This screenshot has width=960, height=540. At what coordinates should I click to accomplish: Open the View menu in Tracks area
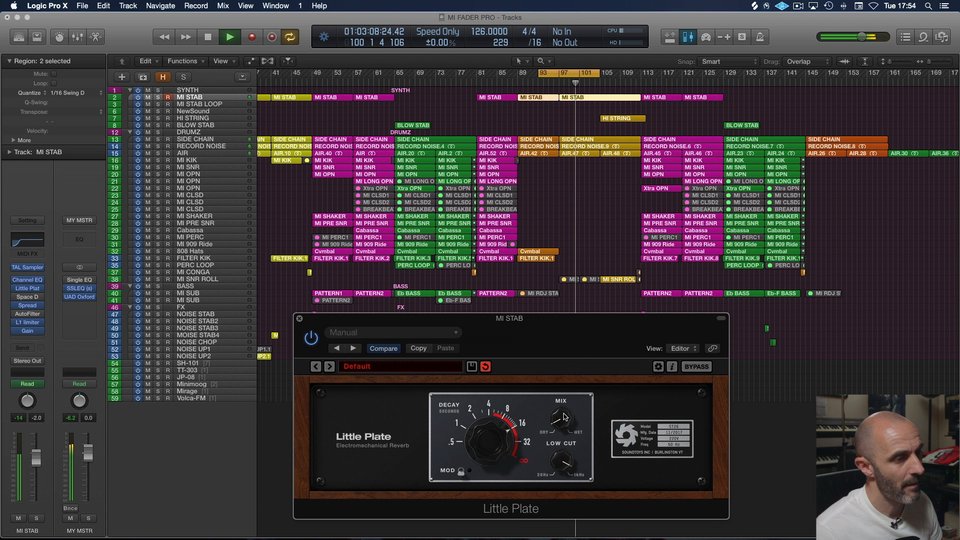coord(224,61)
